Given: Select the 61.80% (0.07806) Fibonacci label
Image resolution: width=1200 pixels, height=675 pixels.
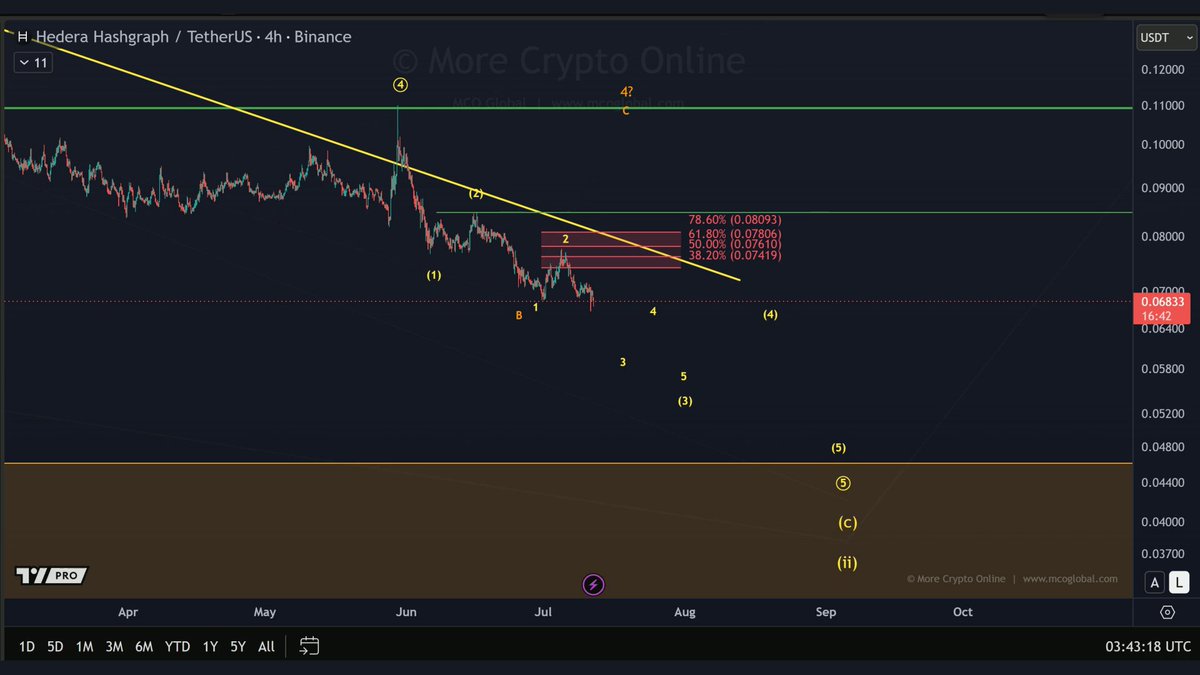Looking at the screenshot, I should click(735, 233).
